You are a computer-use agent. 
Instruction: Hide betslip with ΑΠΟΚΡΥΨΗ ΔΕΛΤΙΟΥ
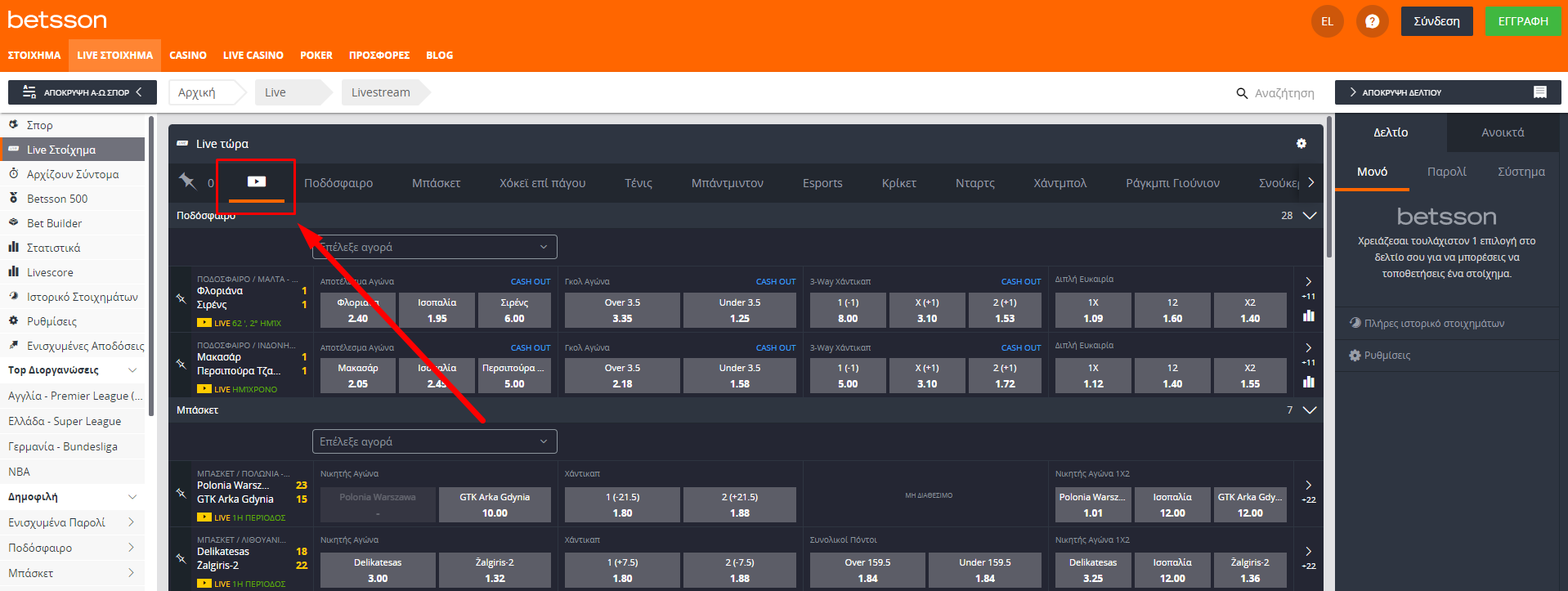(x=1448, y=92)
